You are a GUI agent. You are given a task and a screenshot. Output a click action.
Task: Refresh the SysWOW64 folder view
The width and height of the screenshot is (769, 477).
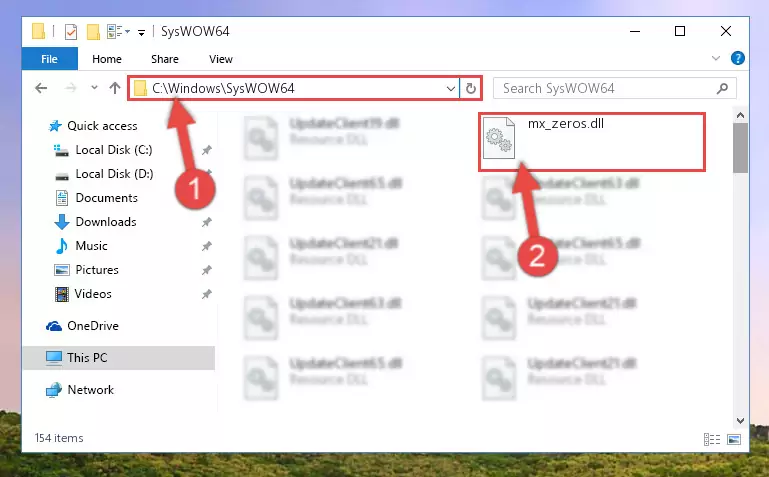[470, 88]
